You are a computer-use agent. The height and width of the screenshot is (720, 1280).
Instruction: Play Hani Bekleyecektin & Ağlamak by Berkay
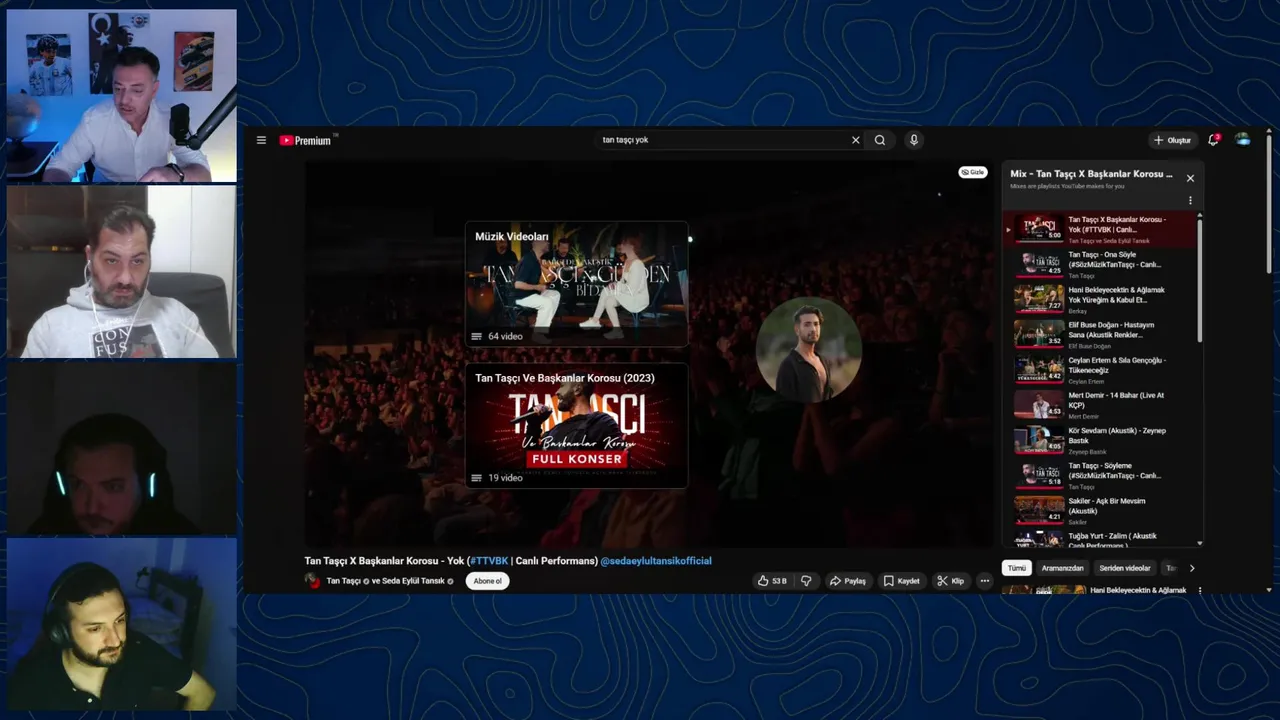1101,300
